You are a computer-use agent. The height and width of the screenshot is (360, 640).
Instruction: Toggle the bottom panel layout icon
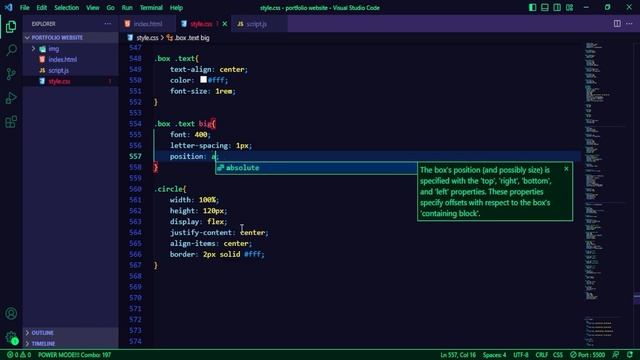point(544,7)
